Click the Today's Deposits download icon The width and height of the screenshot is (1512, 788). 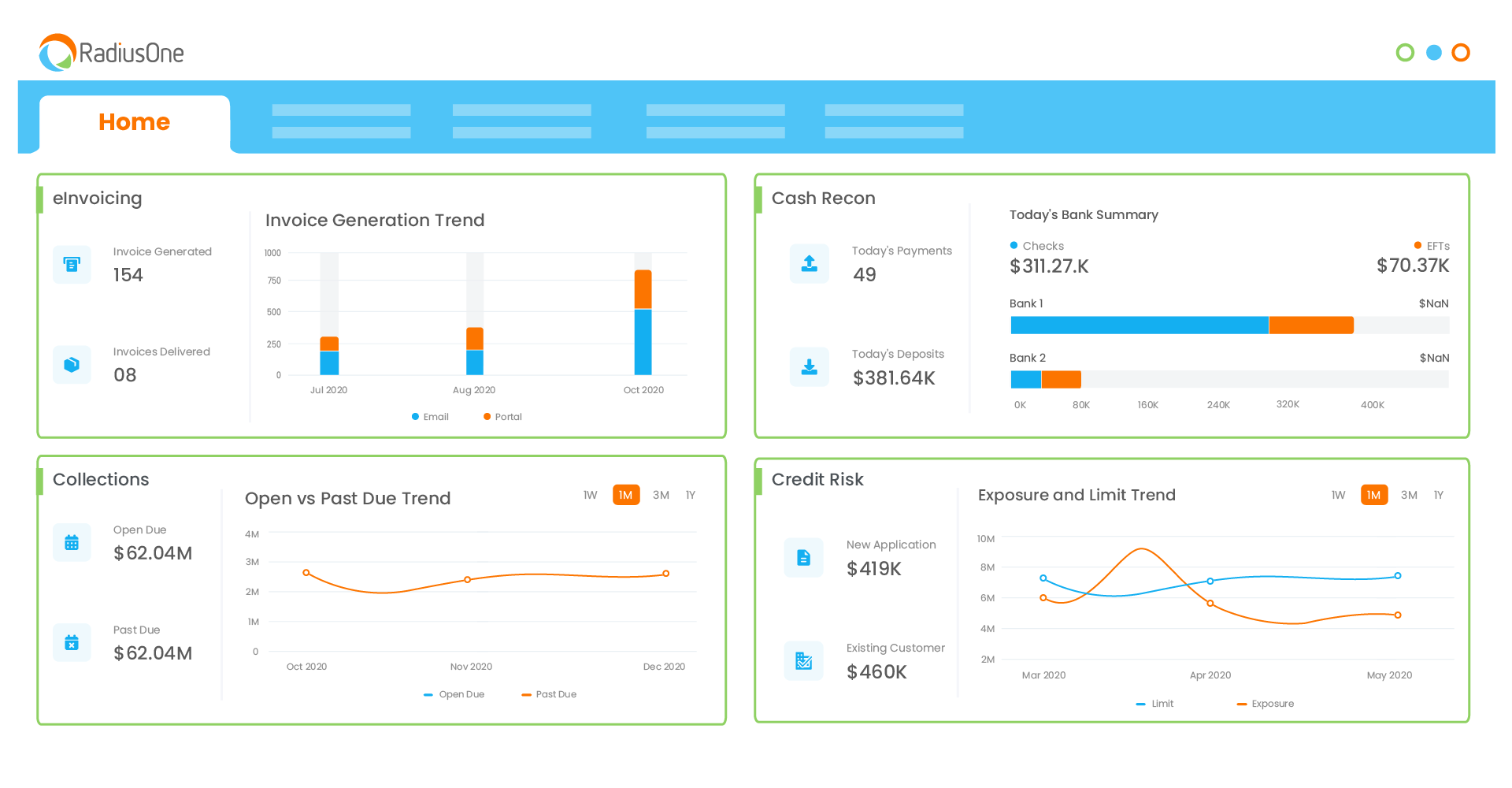click(x=809, y=366)
